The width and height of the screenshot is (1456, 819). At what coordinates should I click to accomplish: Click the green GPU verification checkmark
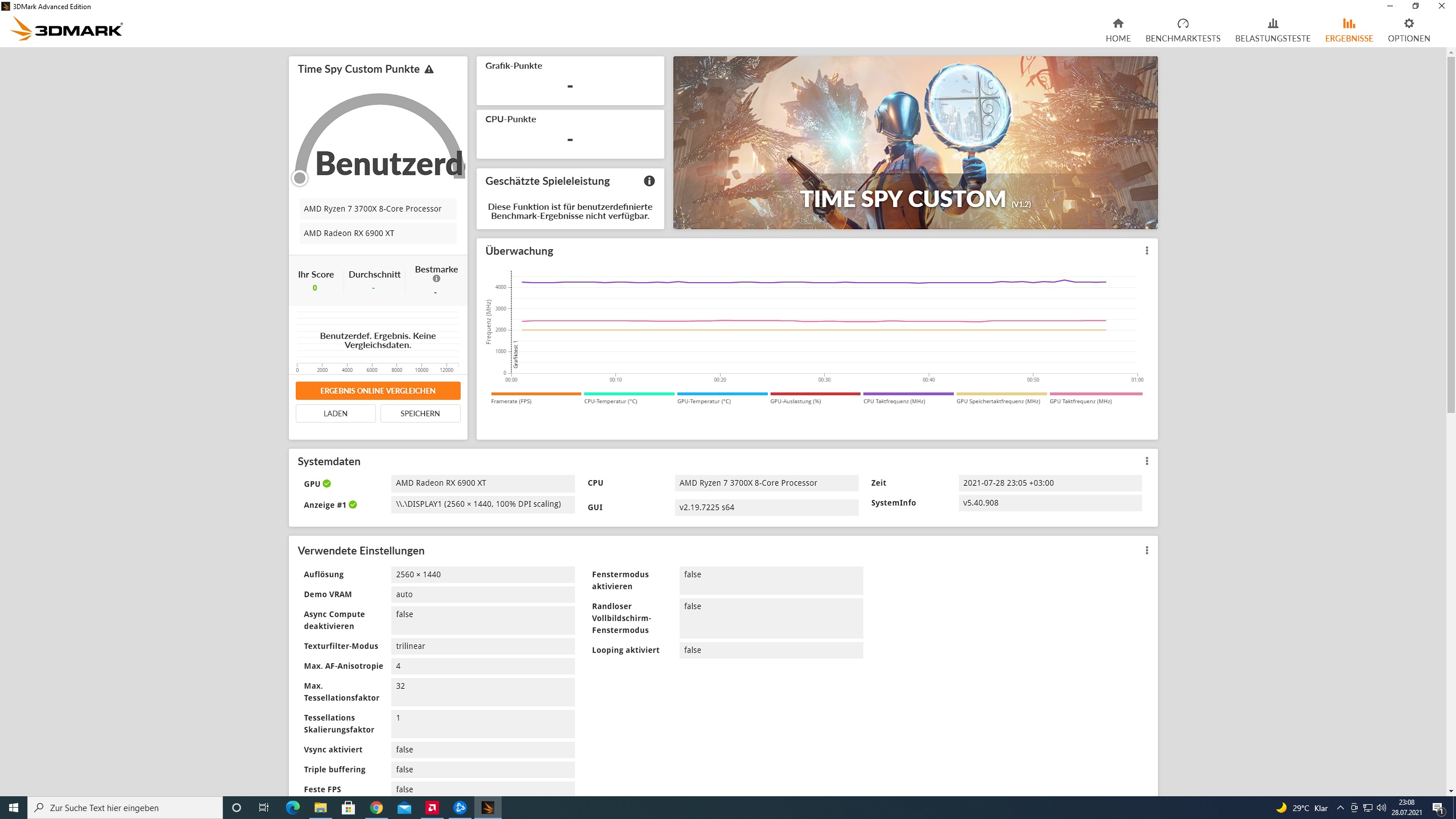(327, 483)
